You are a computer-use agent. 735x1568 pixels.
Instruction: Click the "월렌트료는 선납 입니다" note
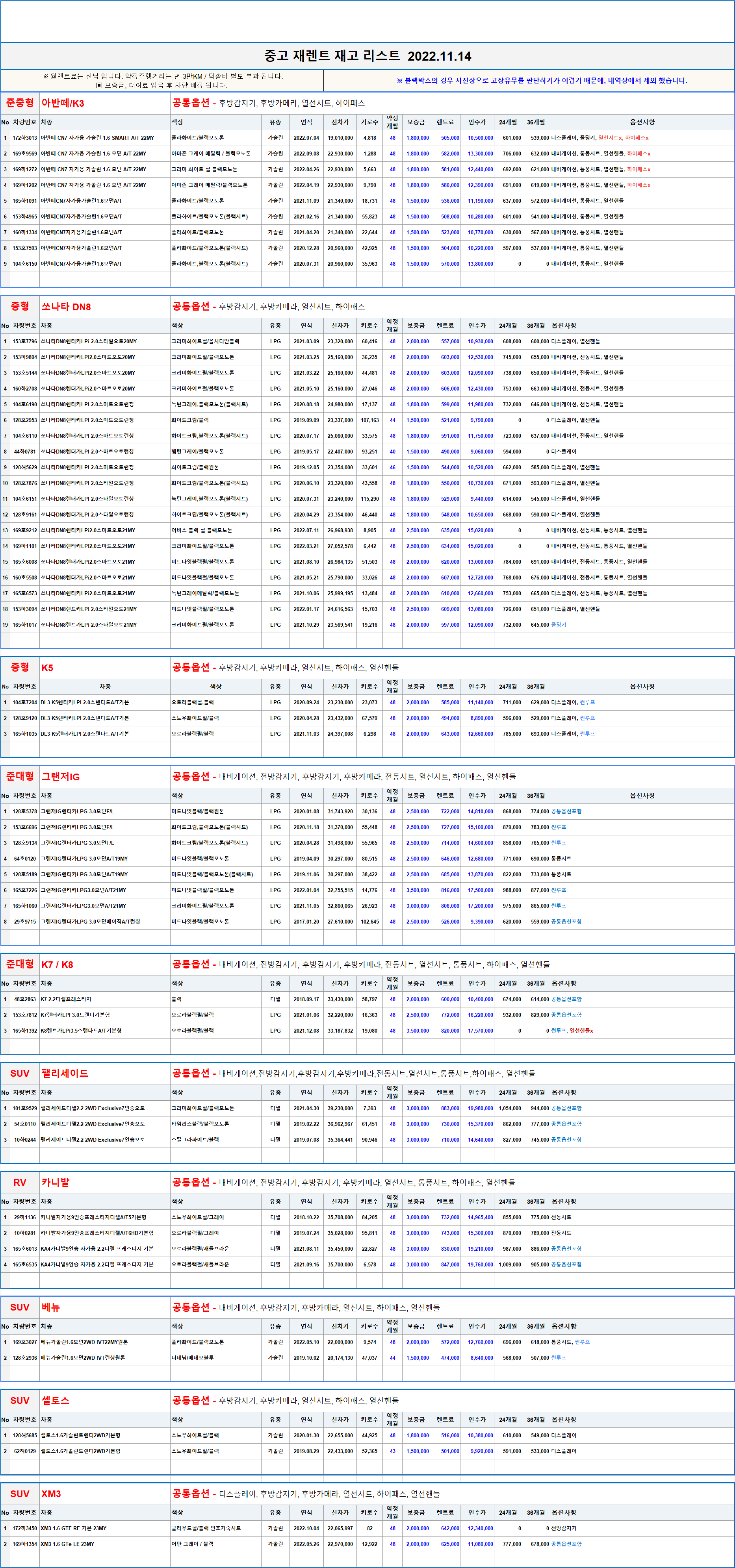pyautogui.click(x=163, y=76)
